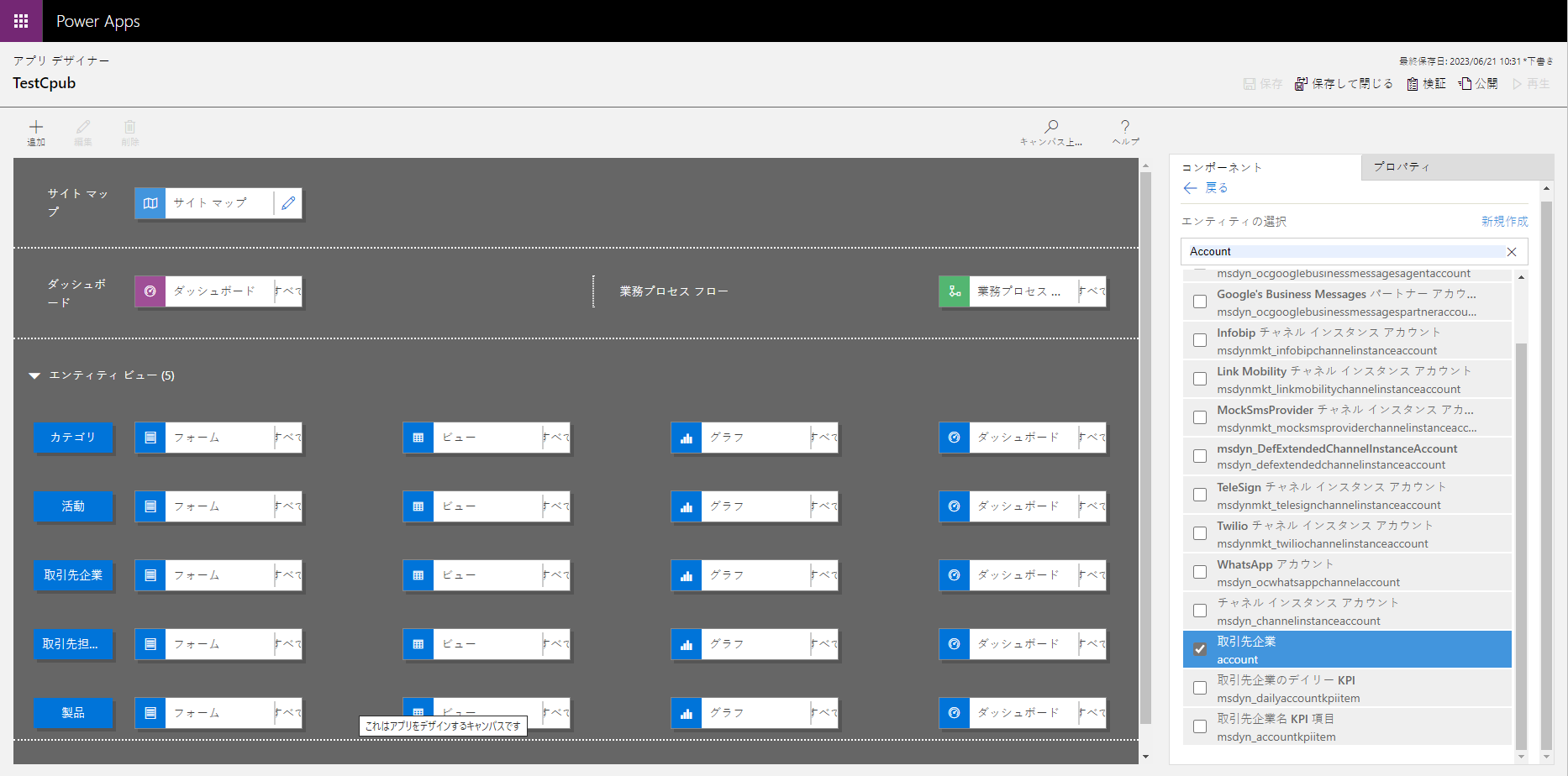Check the WhatsApp アカウント checkbox
Image resolution: width=1568 pixels, height=776 pixels.
[1200, 572]
